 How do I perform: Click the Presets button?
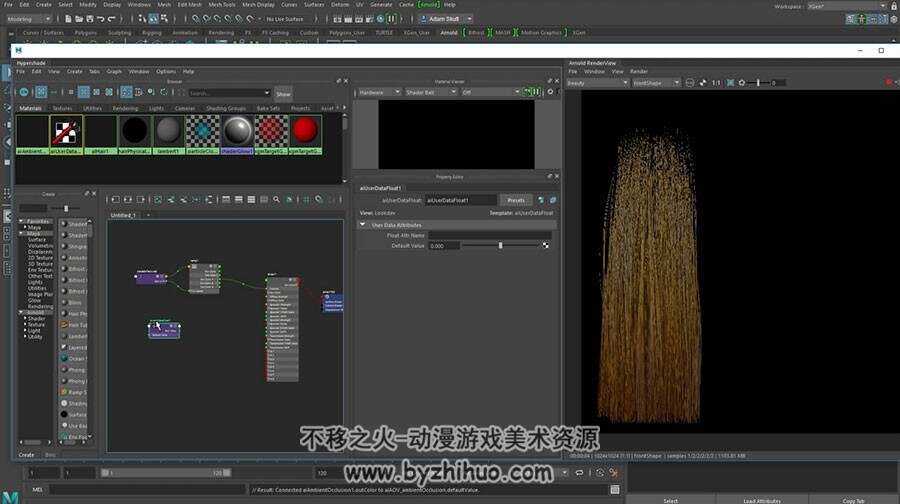click(516, 200)
